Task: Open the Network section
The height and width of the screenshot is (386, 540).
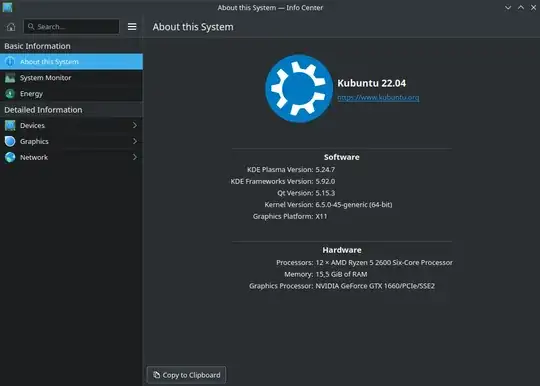Action: tap(71, 157)
